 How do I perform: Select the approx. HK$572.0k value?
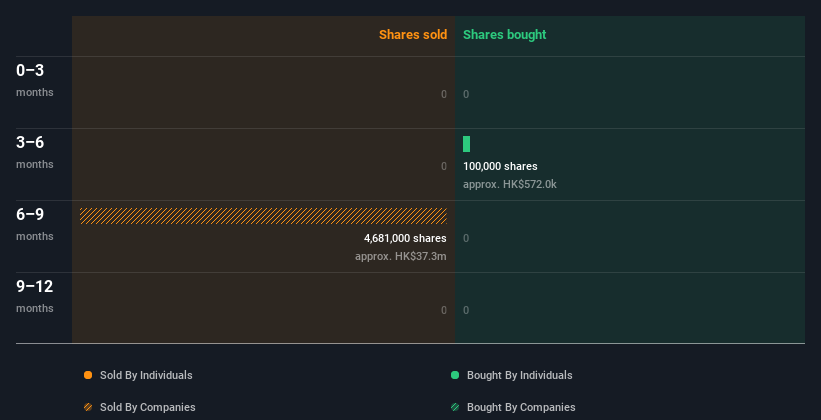pos(510,184)
